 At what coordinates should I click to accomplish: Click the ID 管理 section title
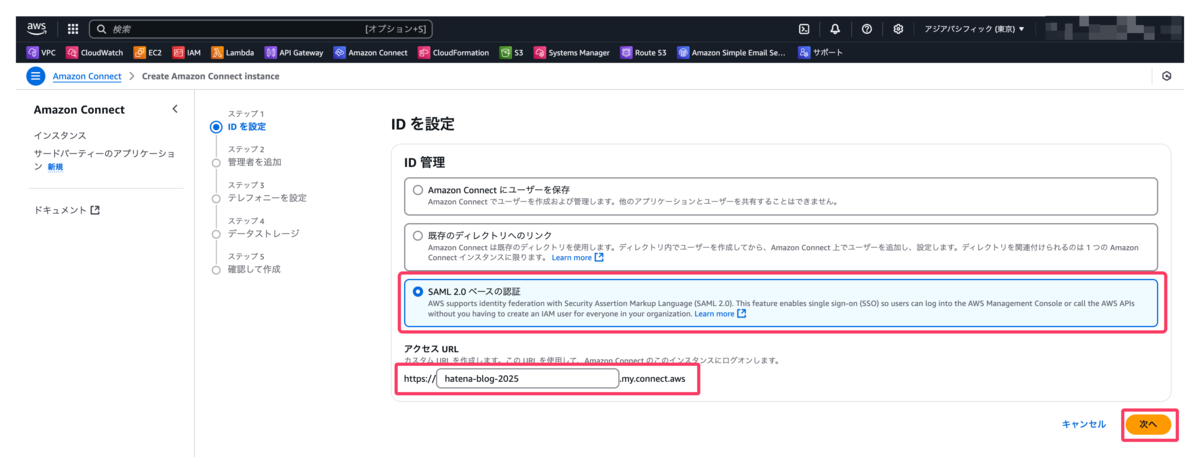coord(424,162)
